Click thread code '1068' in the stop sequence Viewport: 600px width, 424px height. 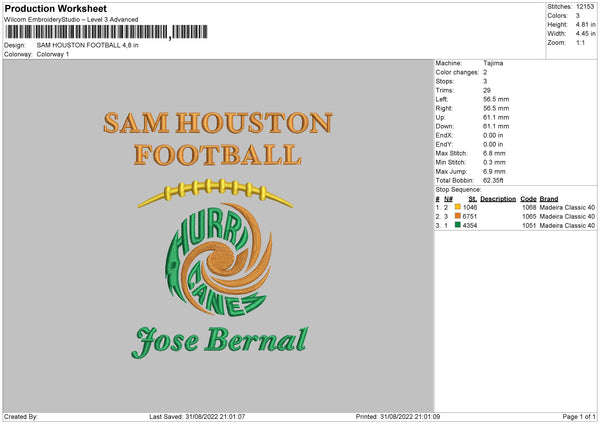pyautogui.click(x=529, y=207)
